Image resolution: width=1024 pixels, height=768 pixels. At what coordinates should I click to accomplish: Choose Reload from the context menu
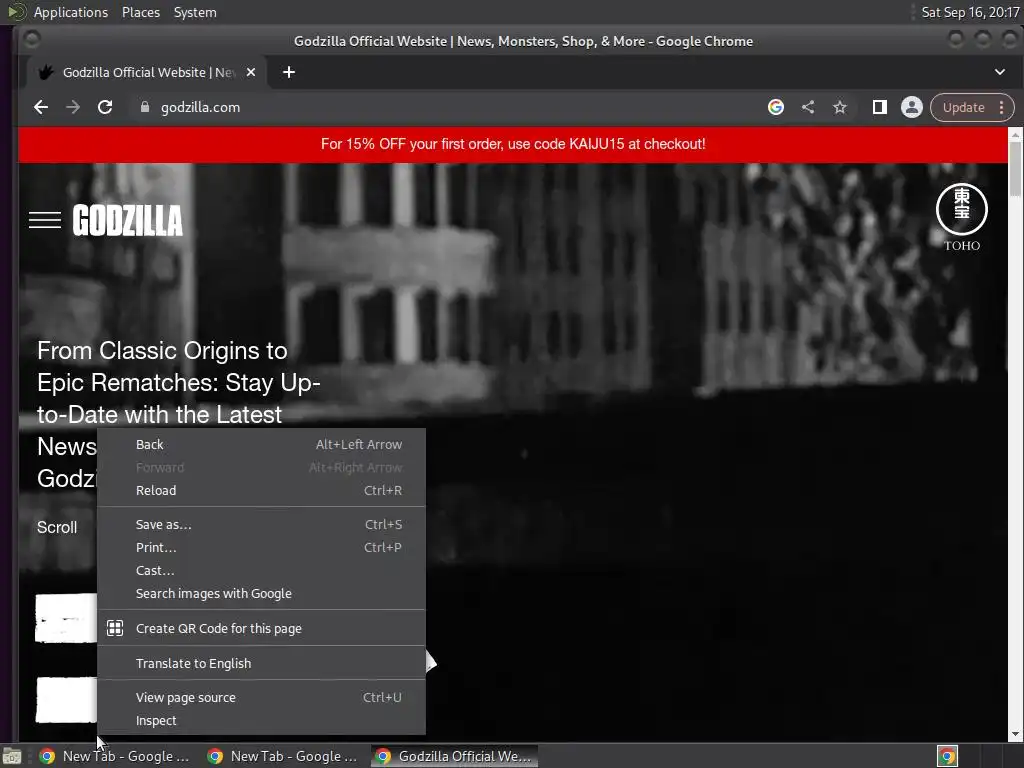point(261,490)
